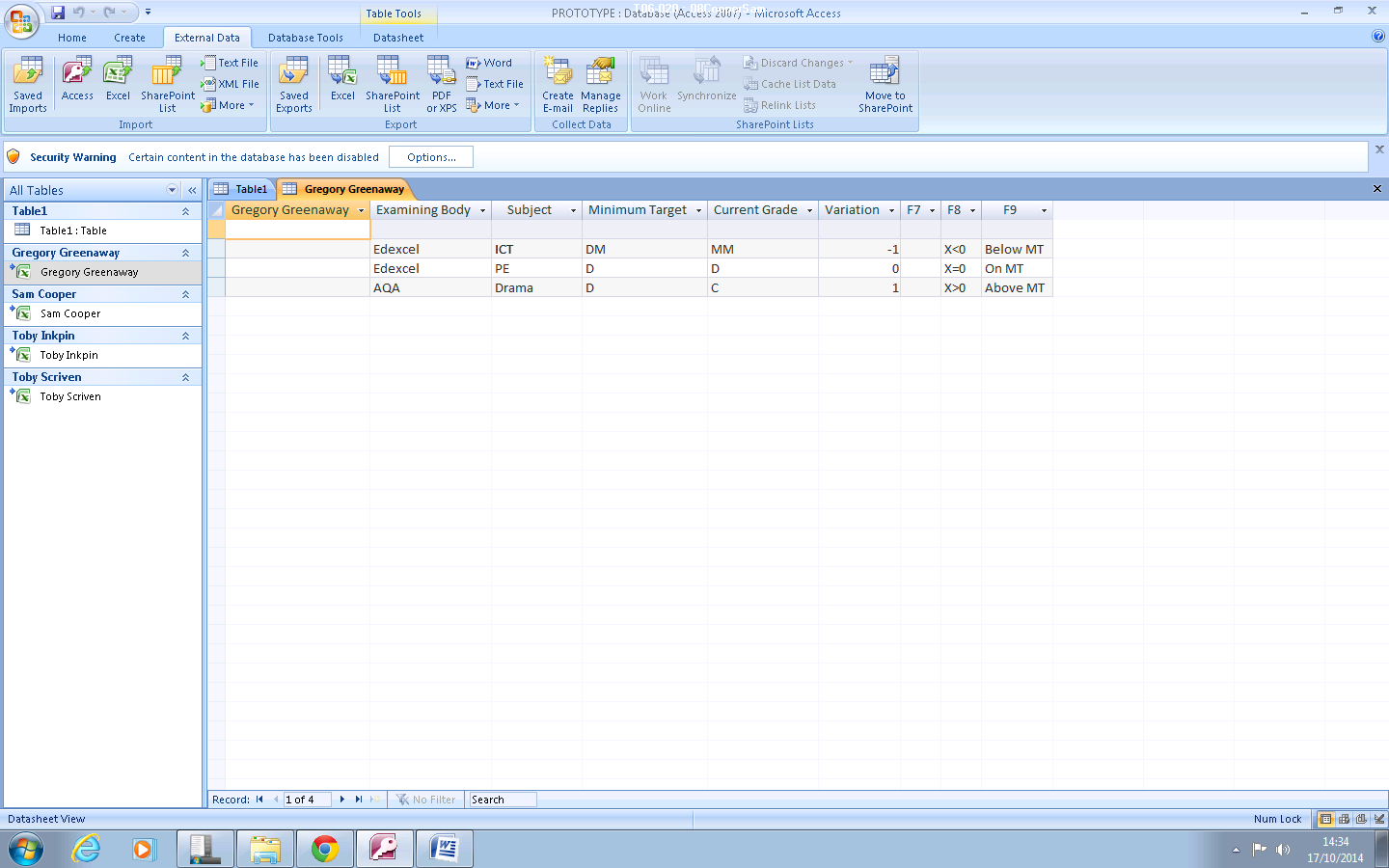Go to the next record
1389x868 pixels.
click(342, 800)
